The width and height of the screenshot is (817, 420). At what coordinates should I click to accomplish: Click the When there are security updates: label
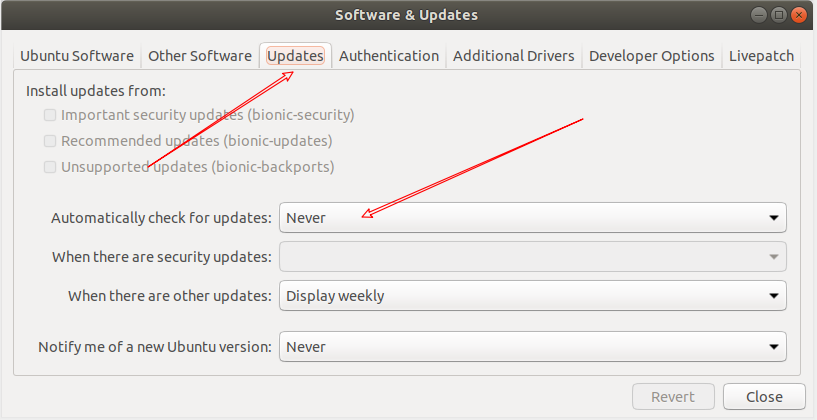pyautogui.click(x=162, y=257)
